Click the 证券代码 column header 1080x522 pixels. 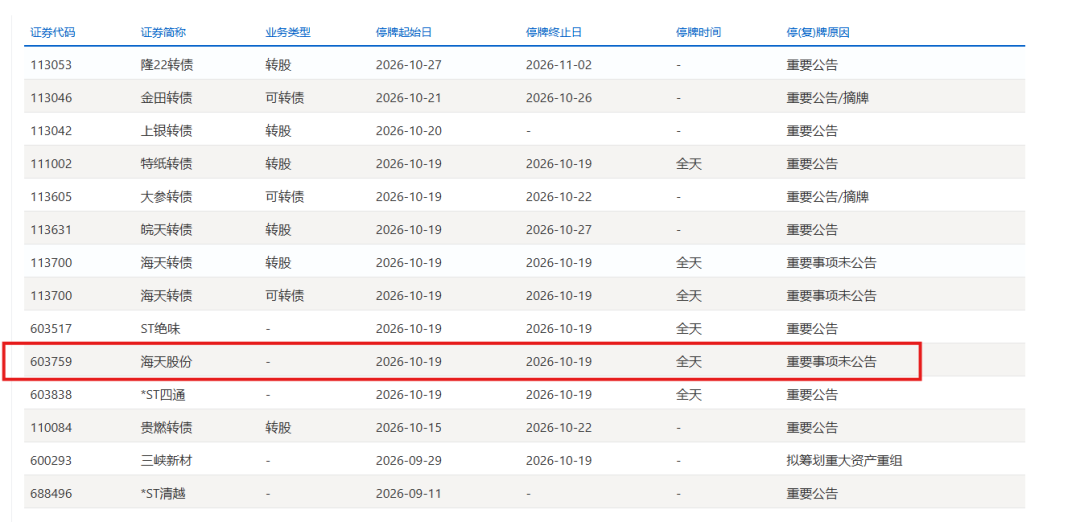tap(52, 32)
